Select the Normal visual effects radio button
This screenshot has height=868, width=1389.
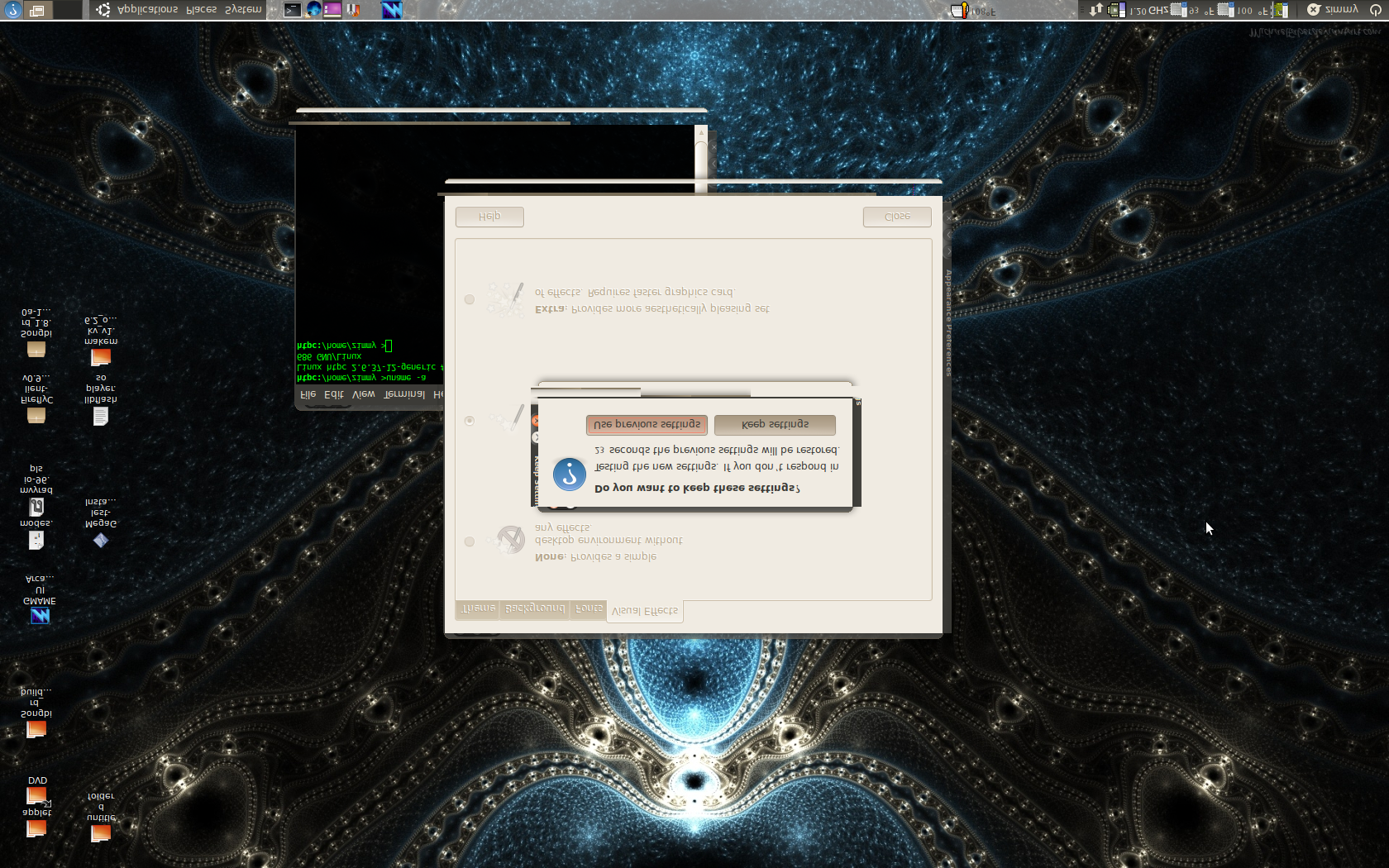(470, 421)
